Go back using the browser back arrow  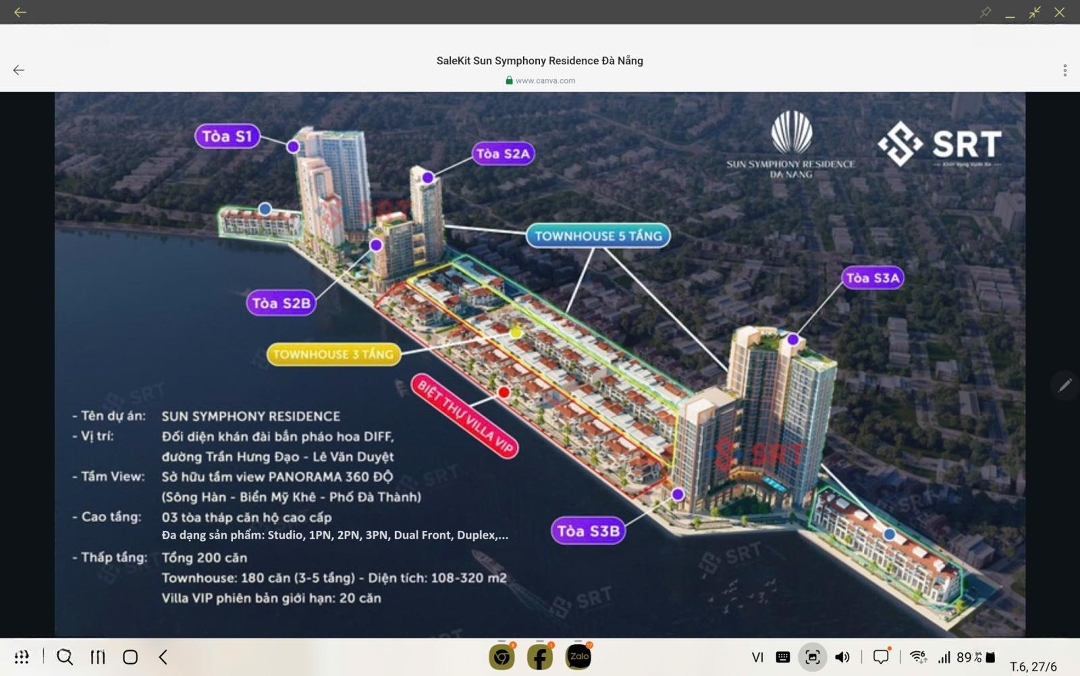(18, 70)
